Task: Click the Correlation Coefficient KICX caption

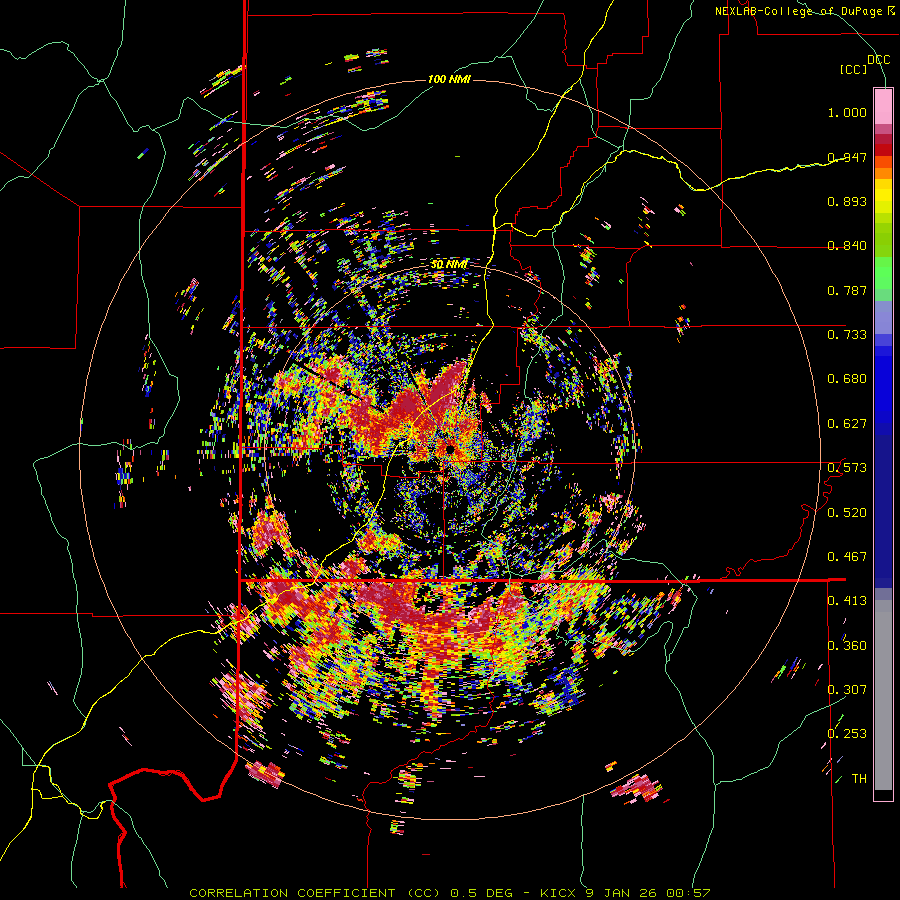Action: point(450,893)
